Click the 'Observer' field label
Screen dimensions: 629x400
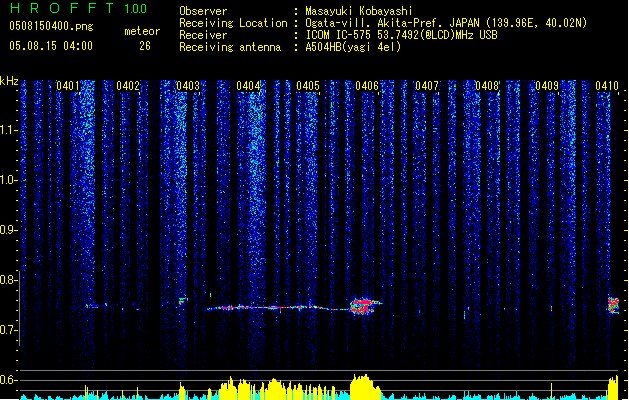(x=203, y=11)
